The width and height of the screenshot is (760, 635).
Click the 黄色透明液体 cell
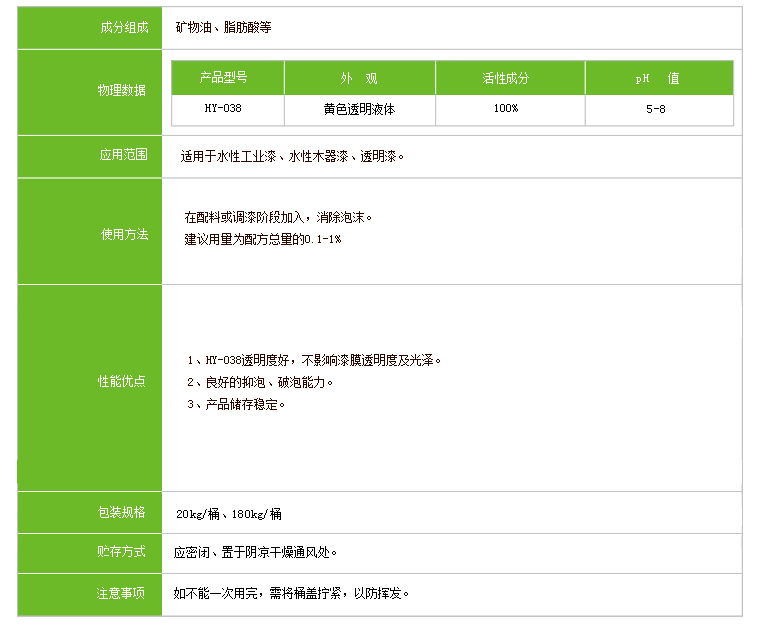coord(358,108)
